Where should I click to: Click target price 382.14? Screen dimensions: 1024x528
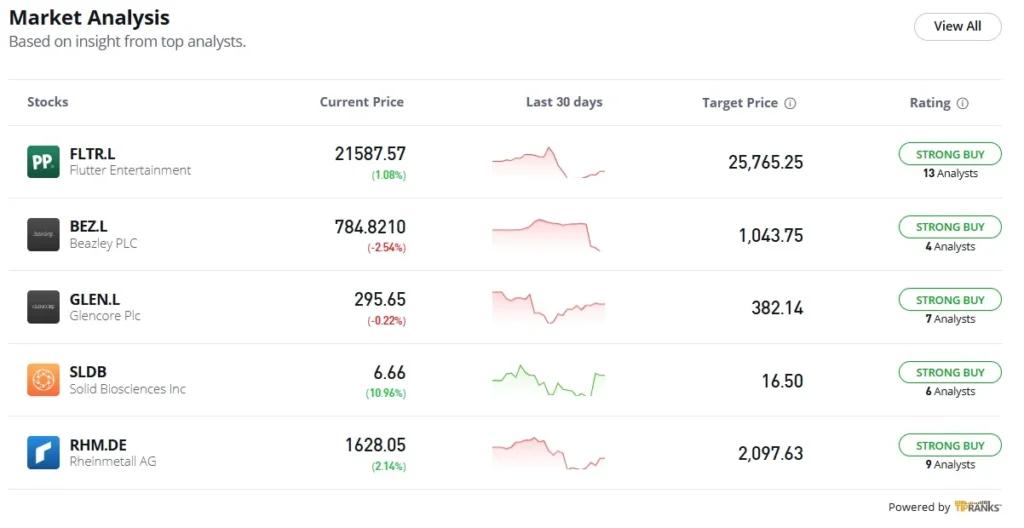pyautogui.click(x=778, y=308)
